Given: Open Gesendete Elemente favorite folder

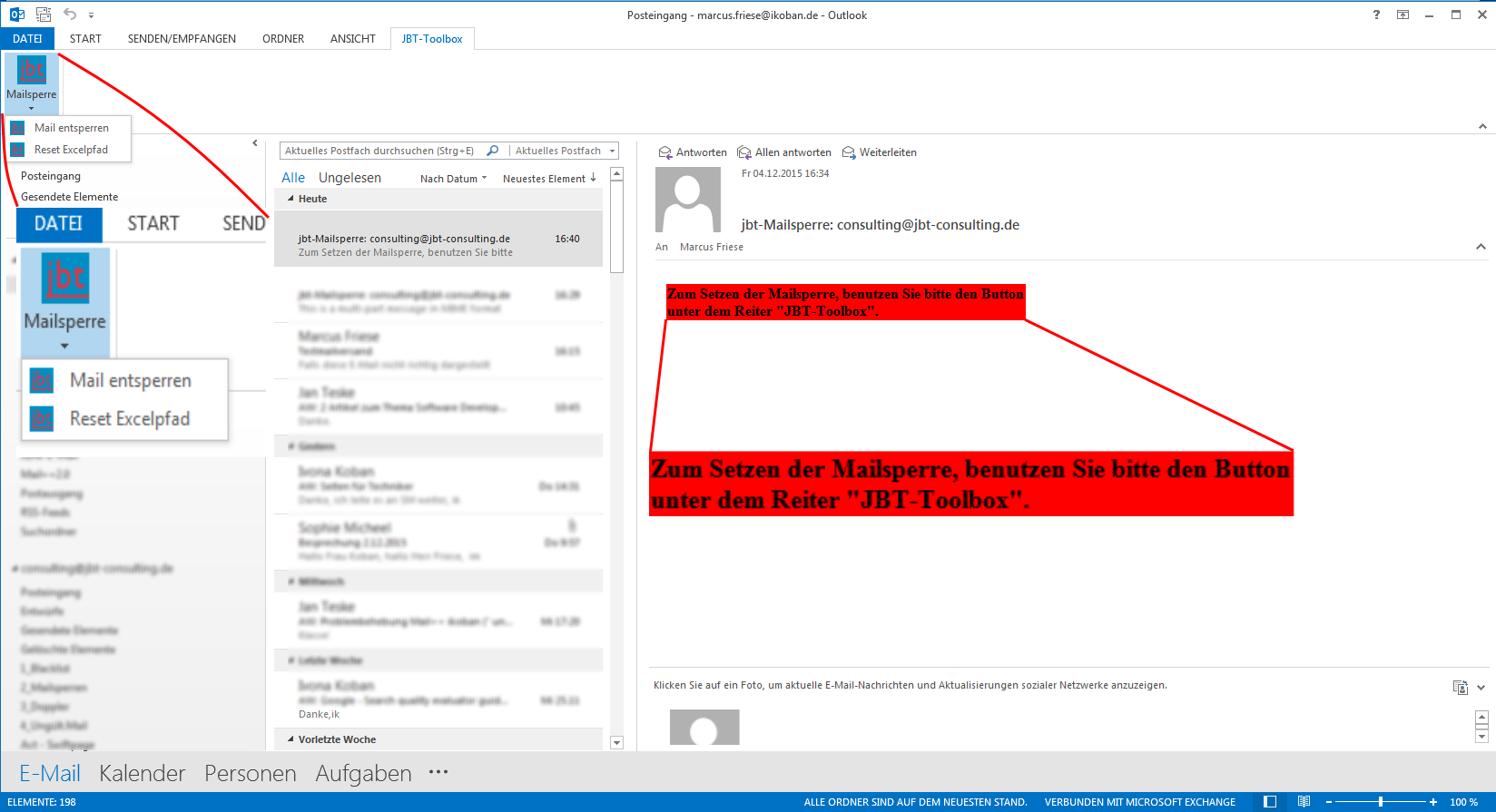Looking at the screenshot, I should [x=70, y=197].
